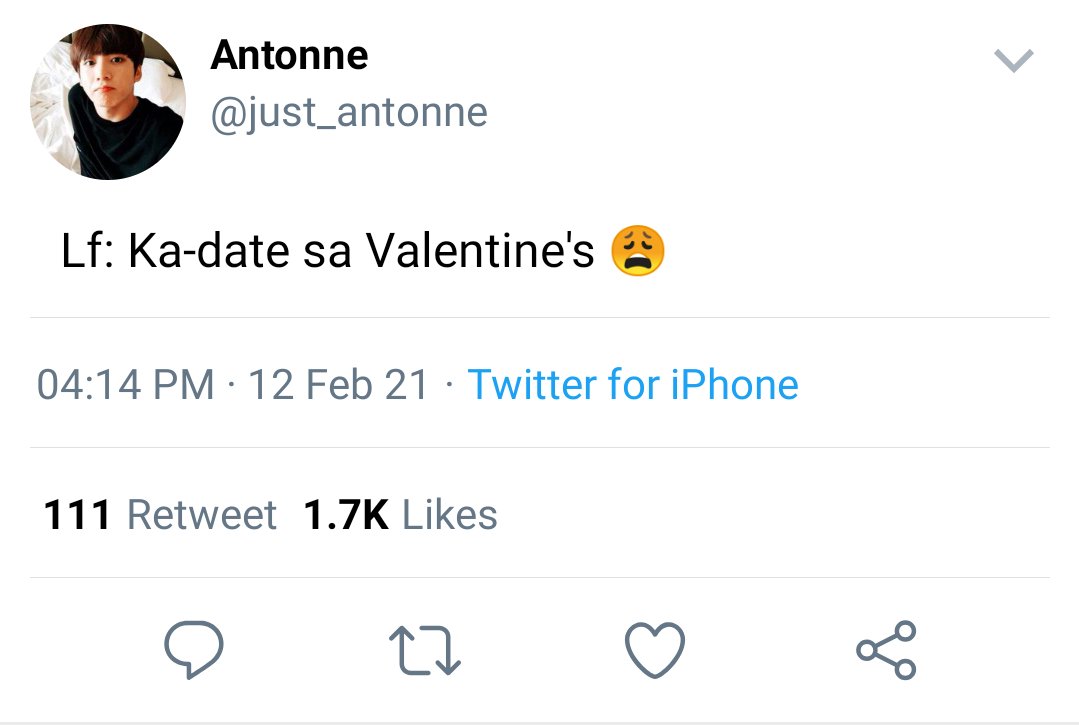Open the @just_antonne handle
The height and width of the screenshot is (725, 1079).
[349, 113]
